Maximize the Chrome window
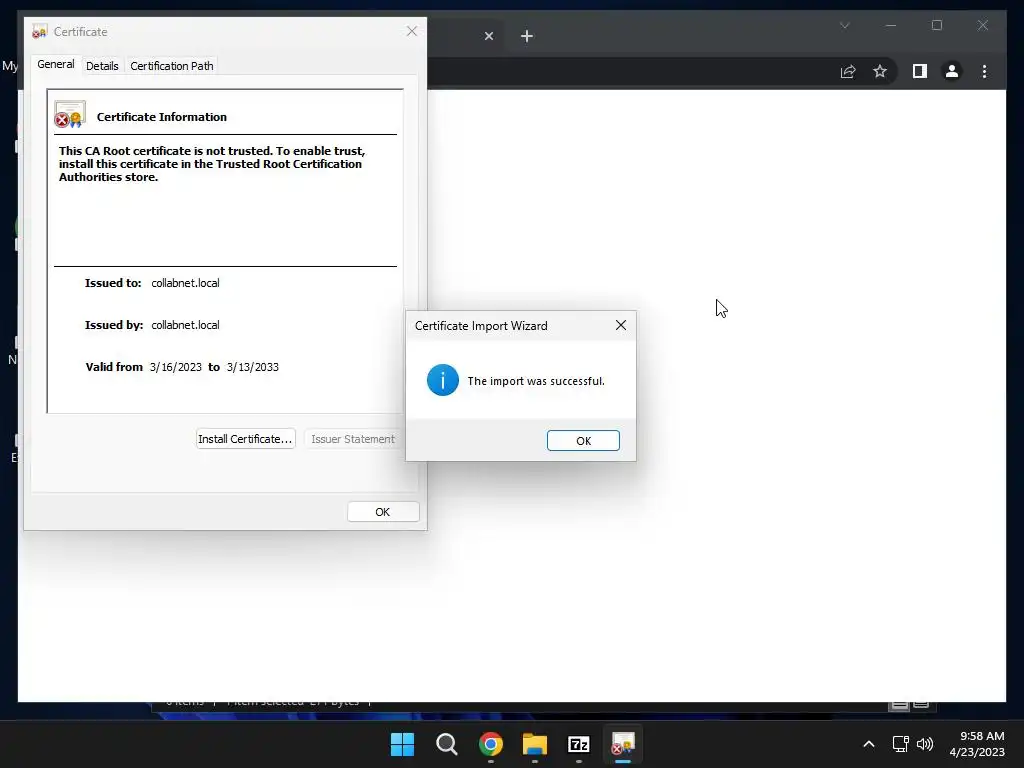 [937, 25]
